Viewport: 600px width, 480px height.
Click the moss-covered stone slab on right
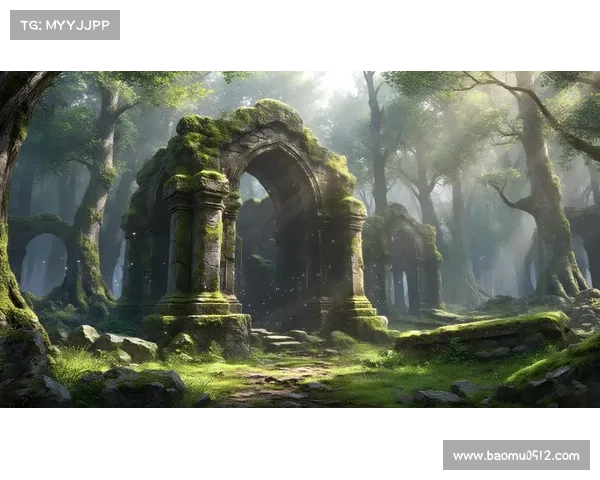click(480, 333)
